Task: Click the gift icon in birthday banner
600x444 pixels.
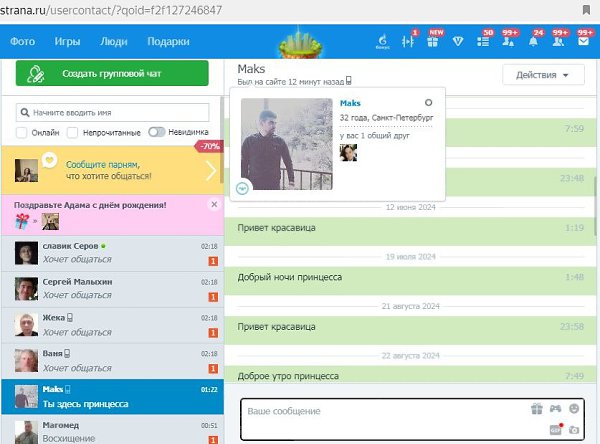Action: tap(22, 221)
